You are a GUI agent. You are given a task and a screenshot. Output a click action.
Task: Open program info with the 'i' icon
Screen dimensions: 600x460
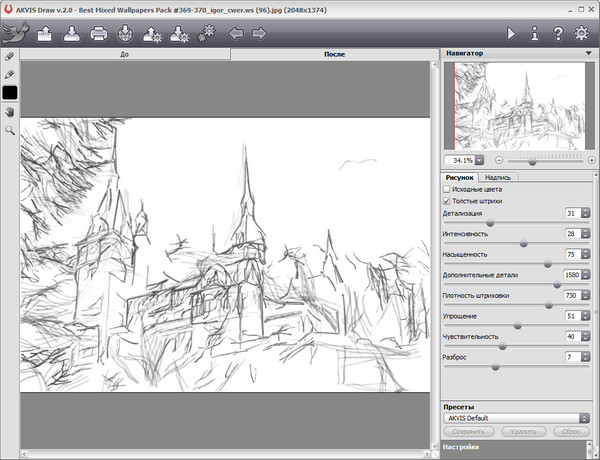tap(535, 34)
